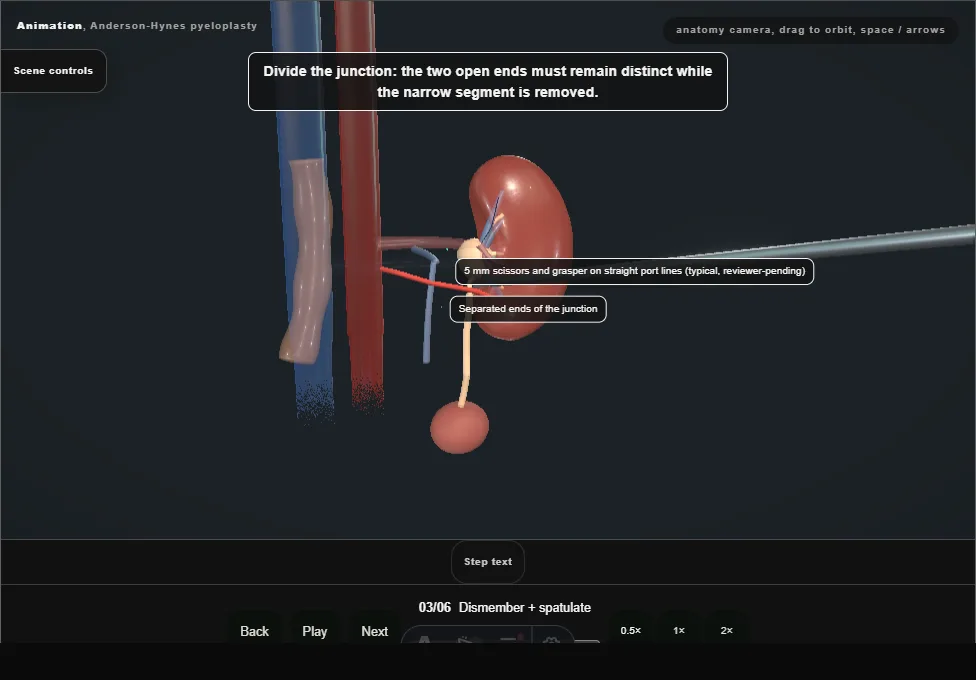This screenshot has height=680, width=976.
Task: Set playback speed to 2×
Action: [x=727, y=630]
